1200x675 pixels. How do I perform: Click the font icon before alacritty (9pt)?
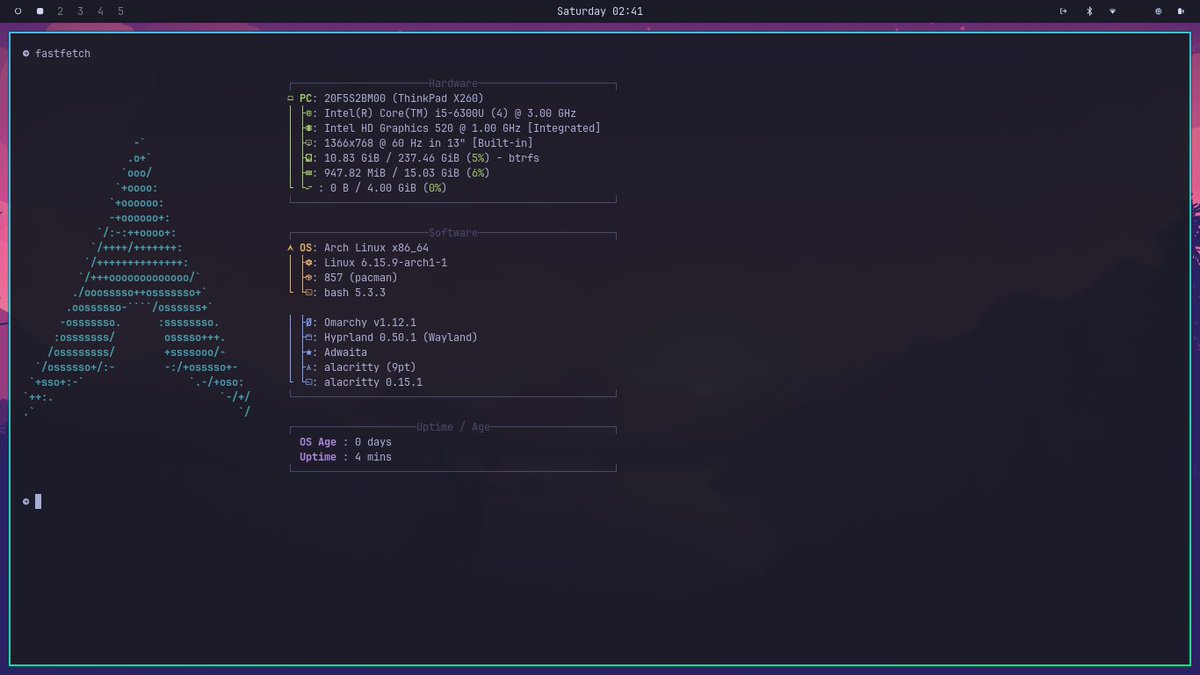(309, 368)
